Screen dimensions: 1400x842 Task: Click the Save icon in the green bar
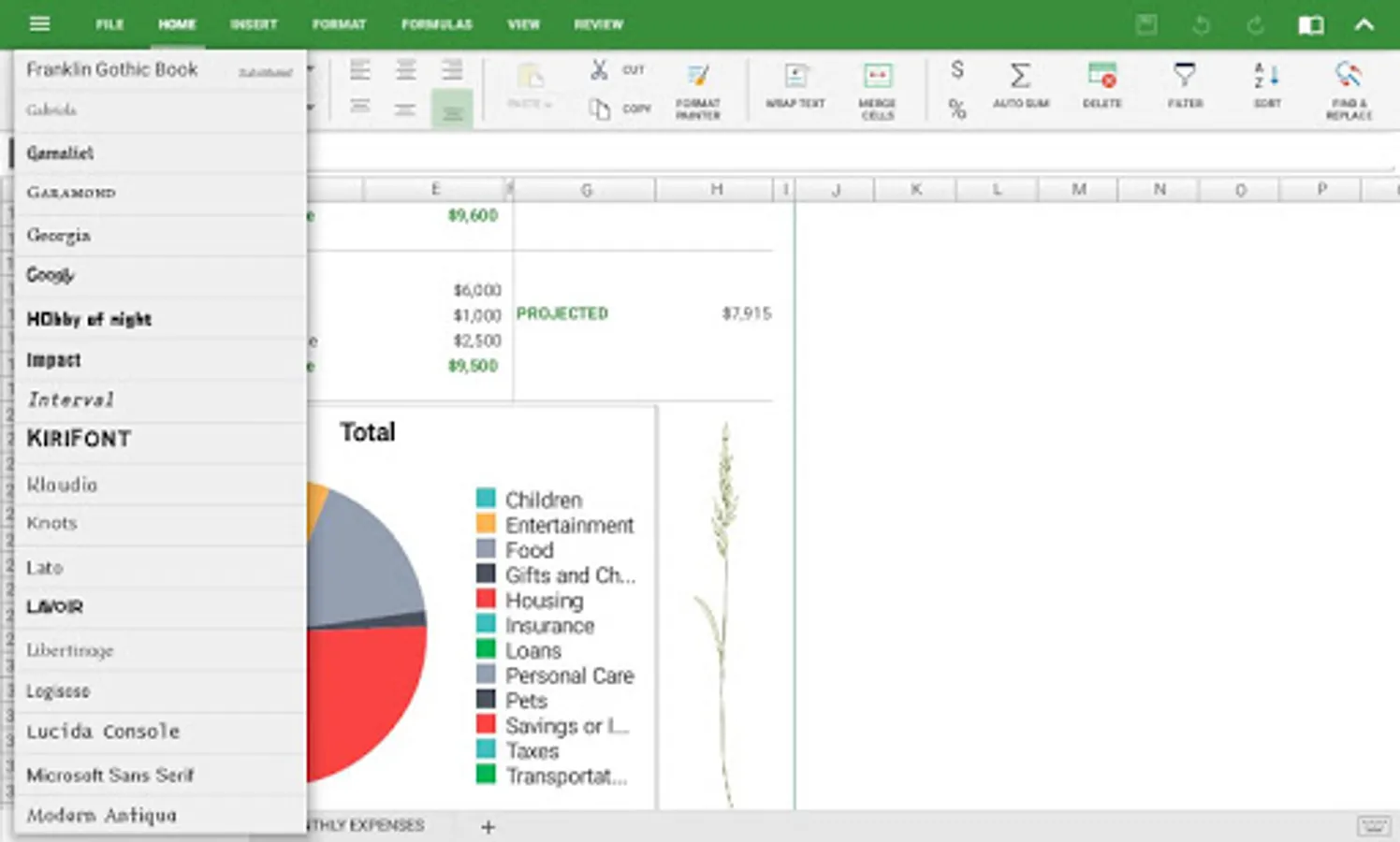click(x=1146, y=24)
